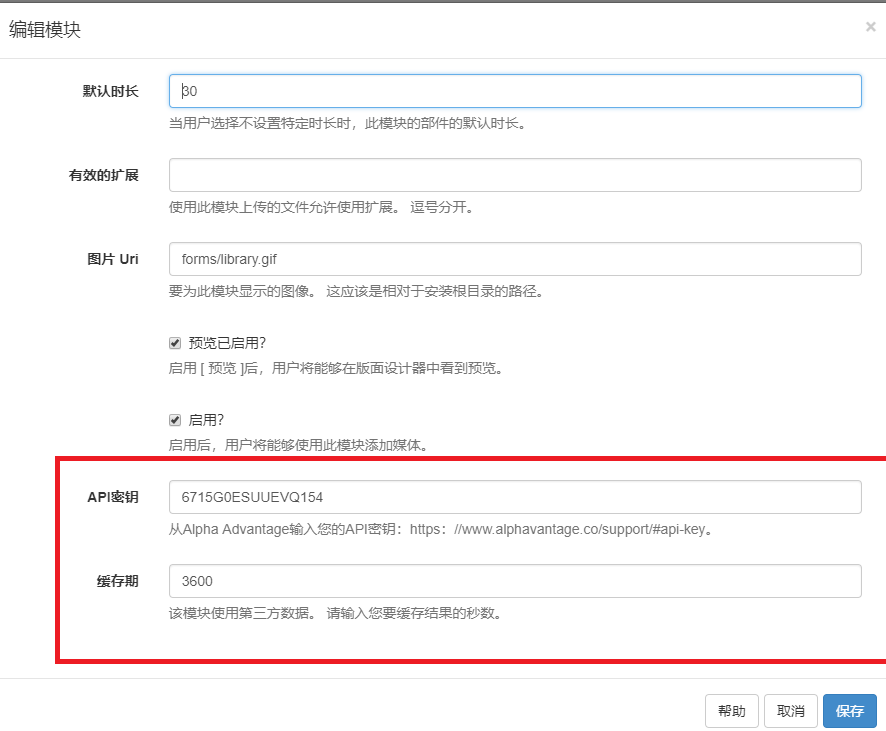Click the help text 启用后,用户将能够使用此模块添加媒体
Screen dimensions: 886x731
click(x=299, y=445)
